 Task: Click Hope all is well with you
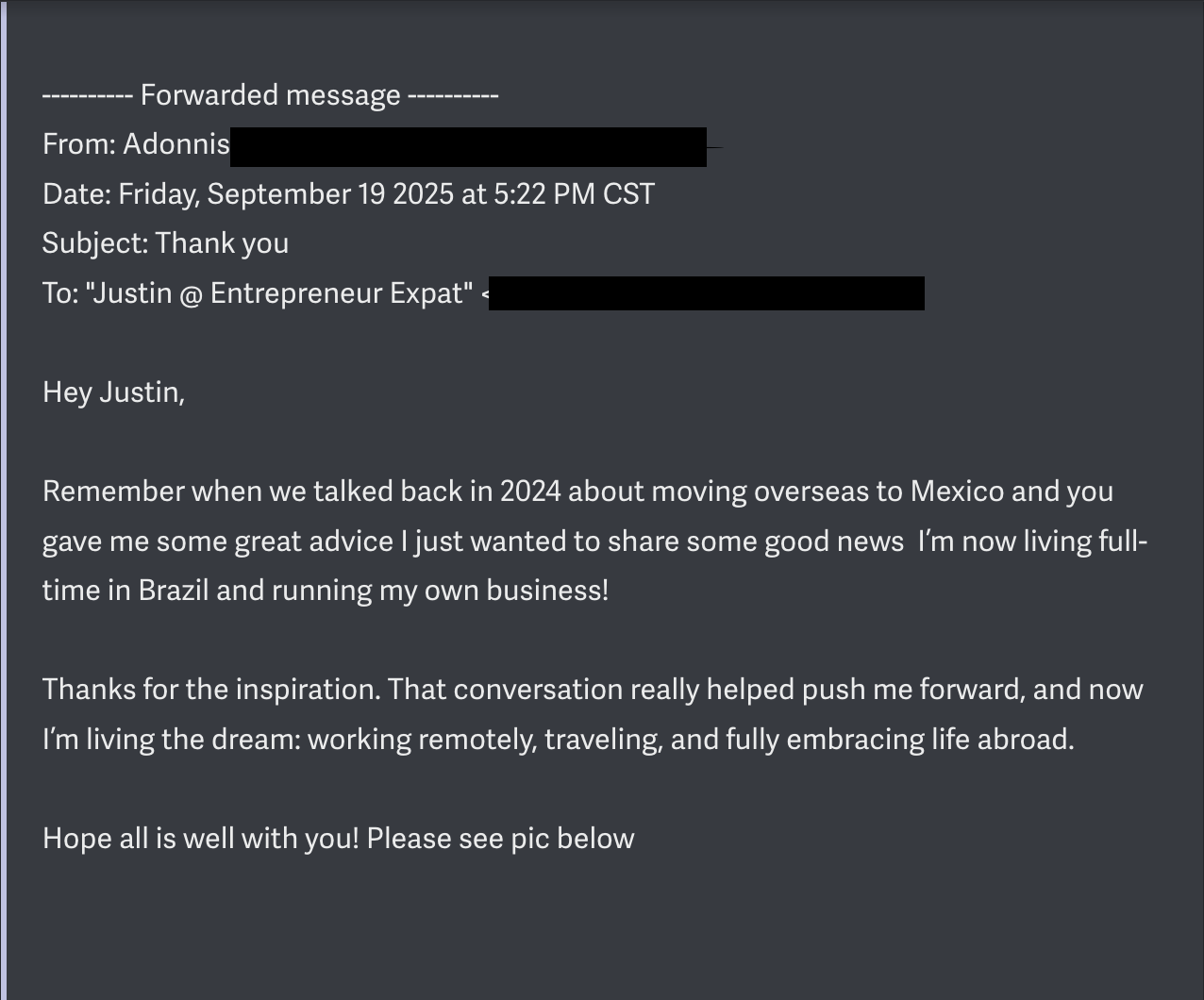pyautogui.click(x=200, y=839)
